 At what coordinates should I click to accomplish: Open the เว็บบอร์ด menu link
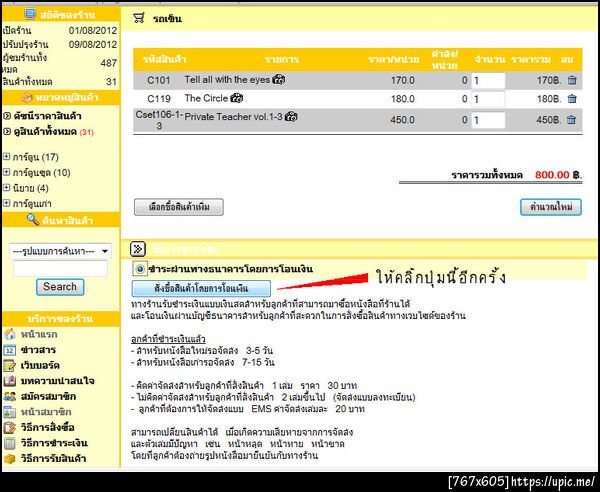tap(40, 366)
